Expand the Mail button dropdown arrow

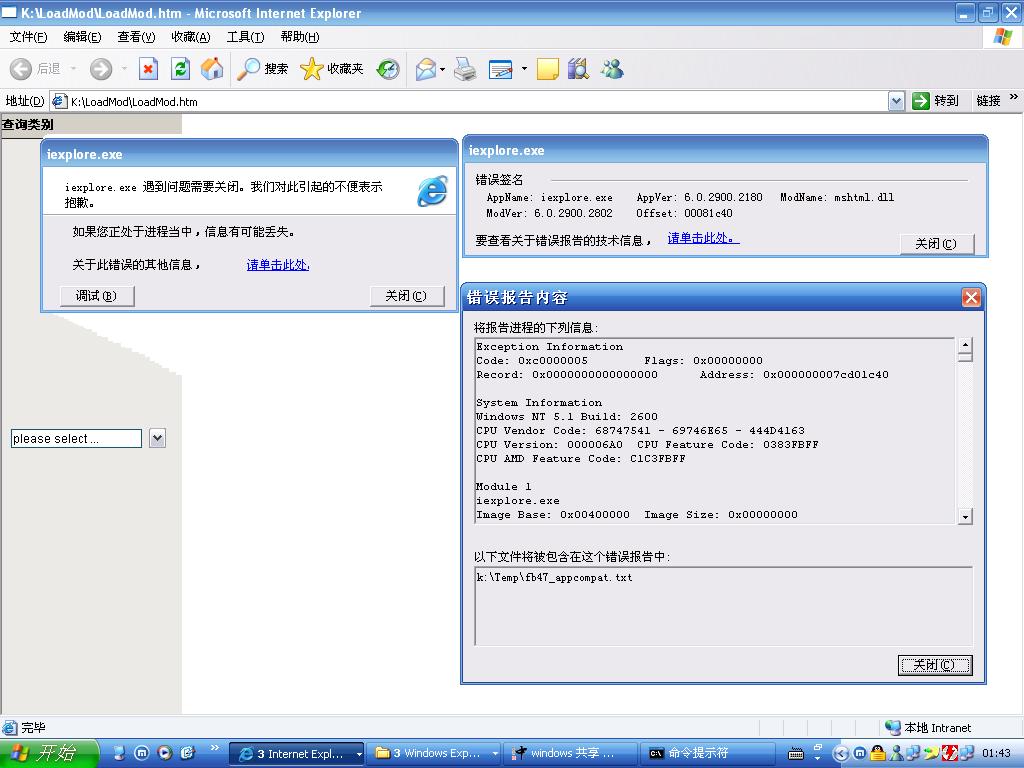point(442,69)
